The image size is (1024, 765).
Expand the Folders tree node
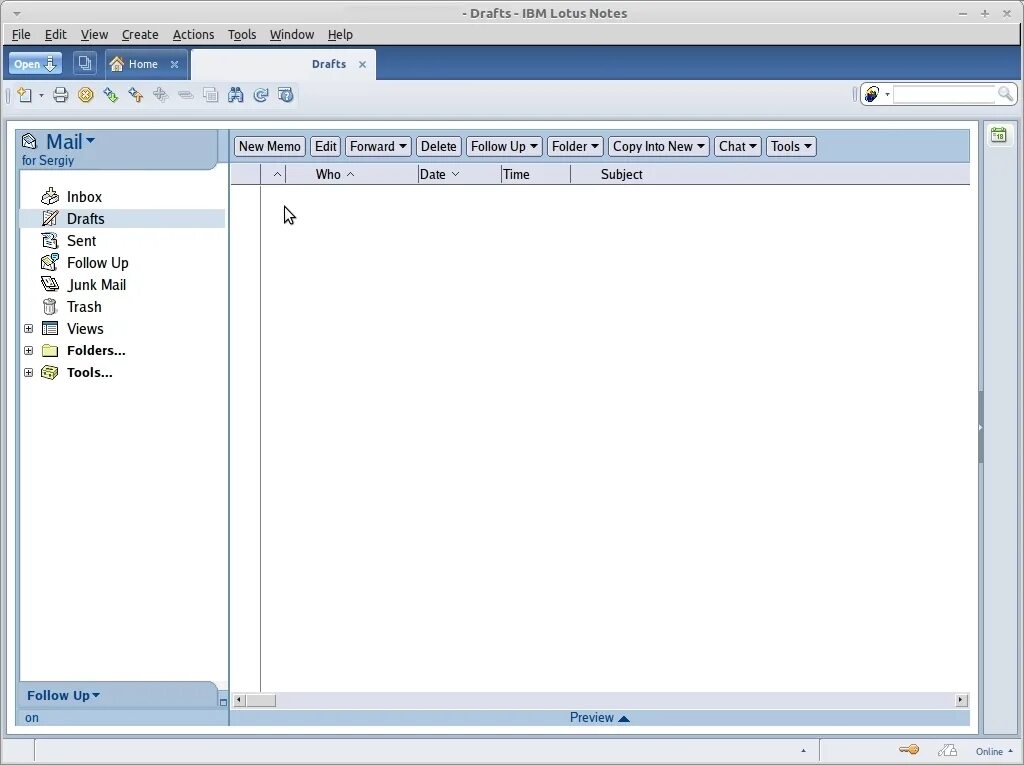coord(29,351)
